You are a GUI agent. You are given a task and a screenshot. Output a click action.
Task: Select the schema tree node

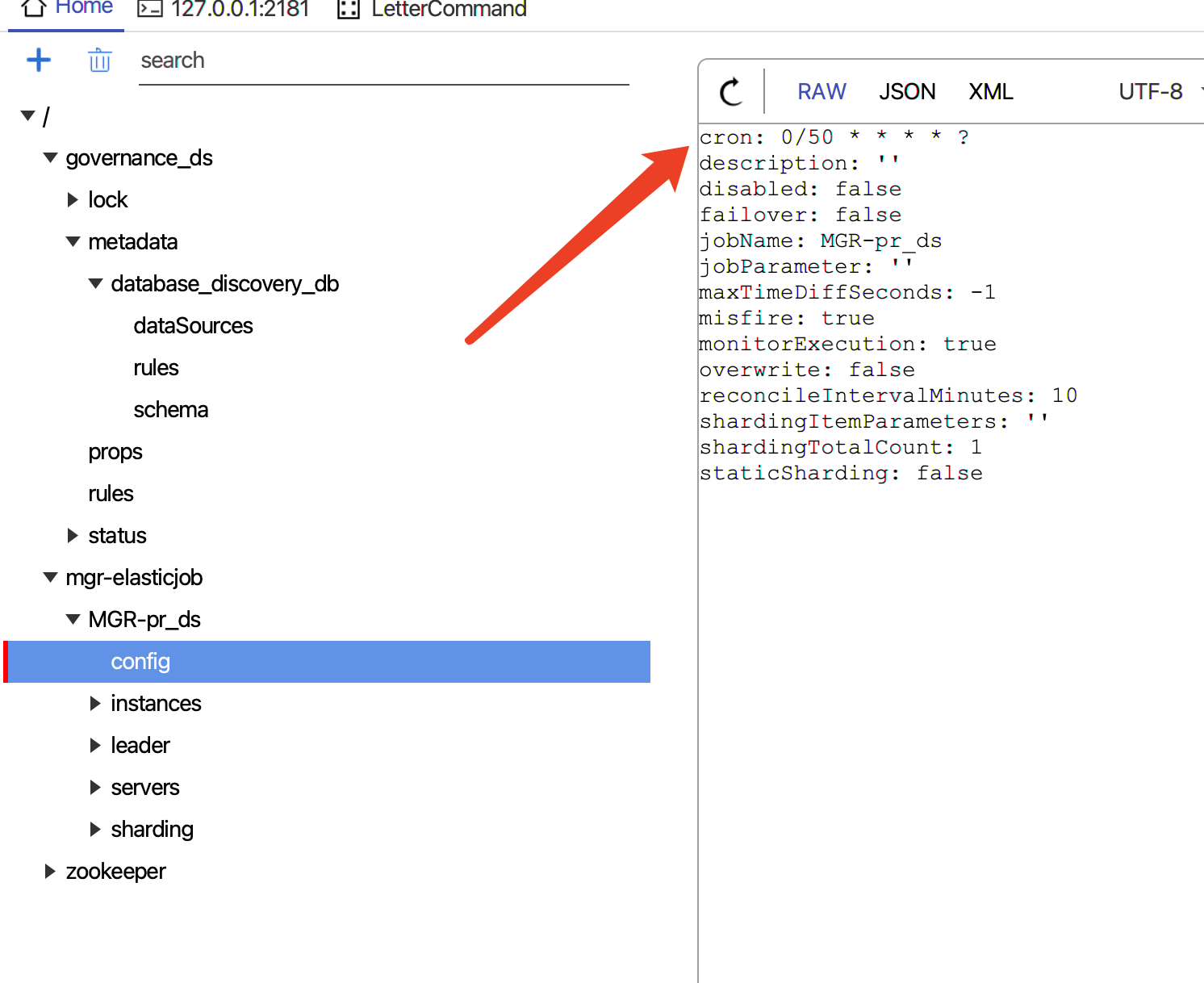(170, 409)
